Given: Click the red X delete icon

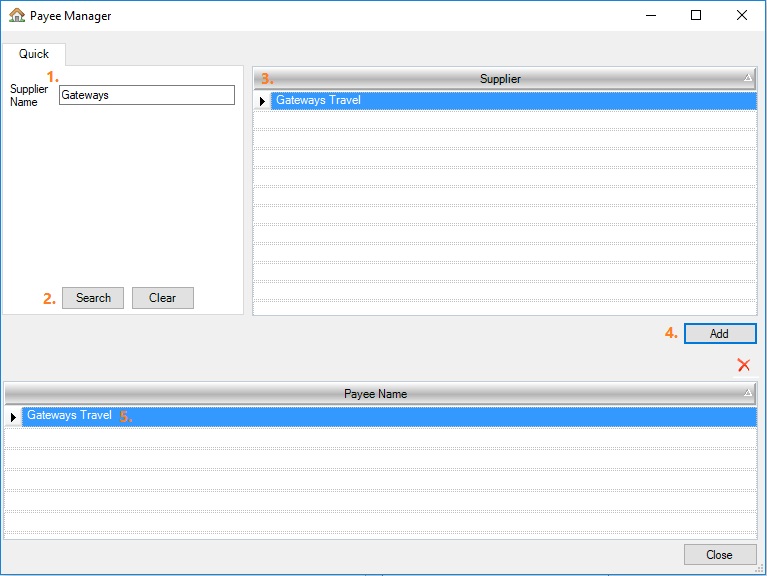Looking at the screenshot, I should pyautogui.click(x=743, y=366).
